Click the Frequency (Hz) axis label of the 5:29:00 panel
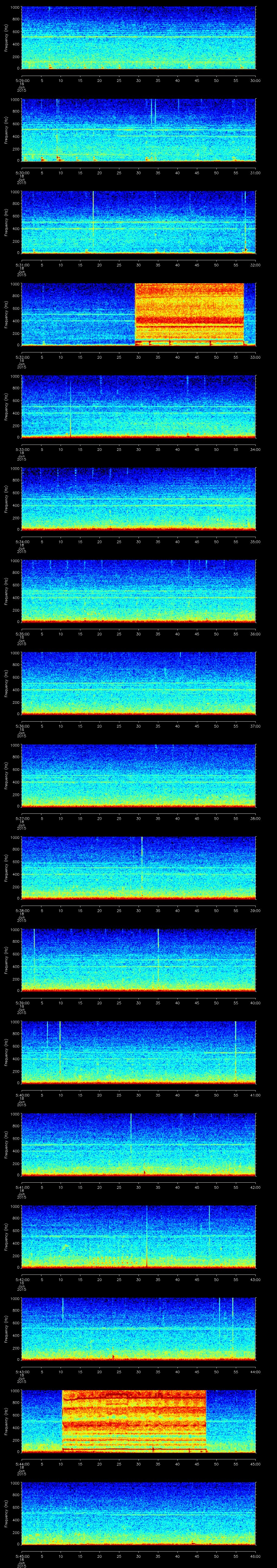 coord(6,38)
